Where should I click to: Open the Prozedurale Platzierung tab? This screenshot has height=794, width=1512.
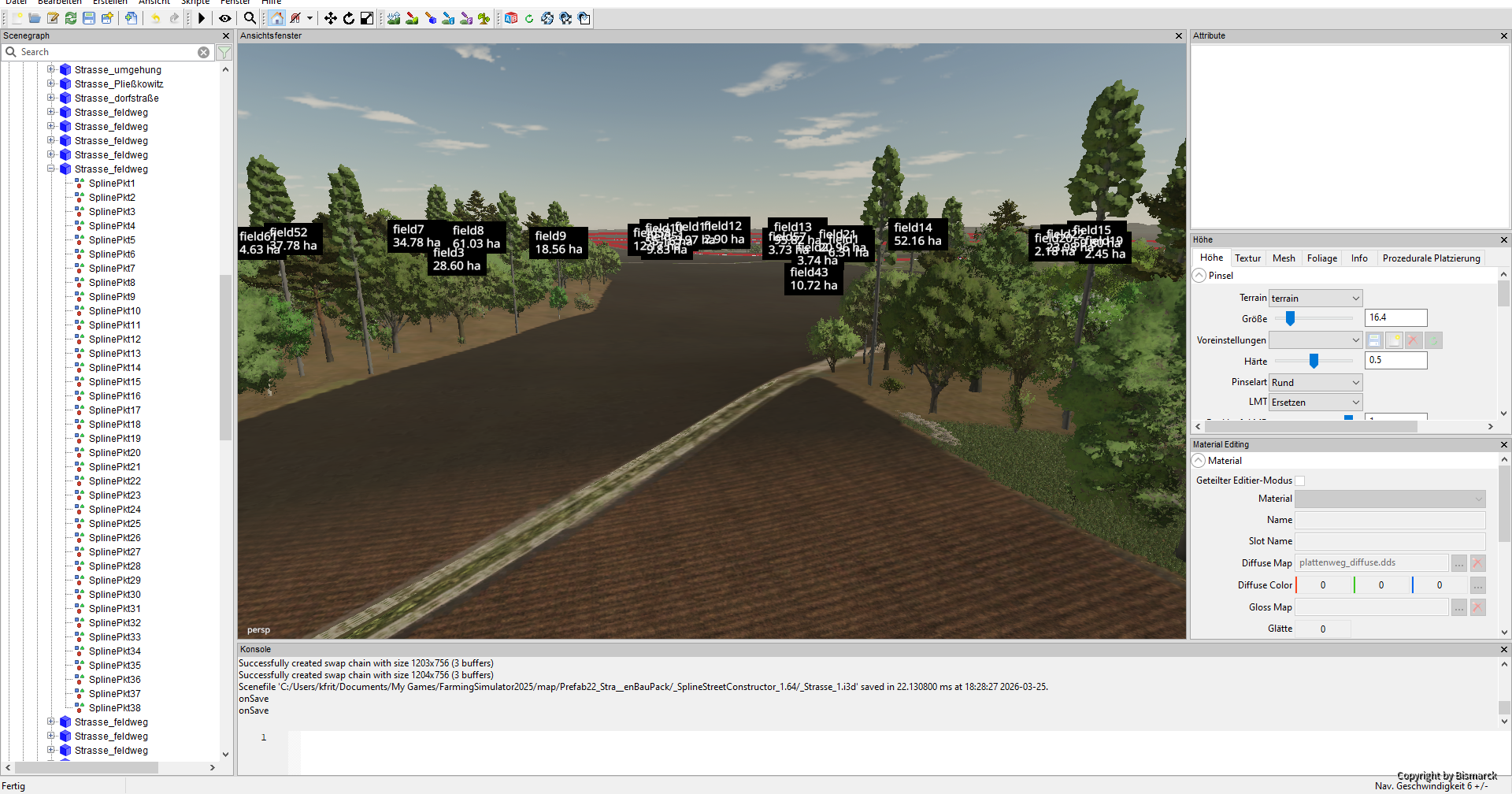1431,258
